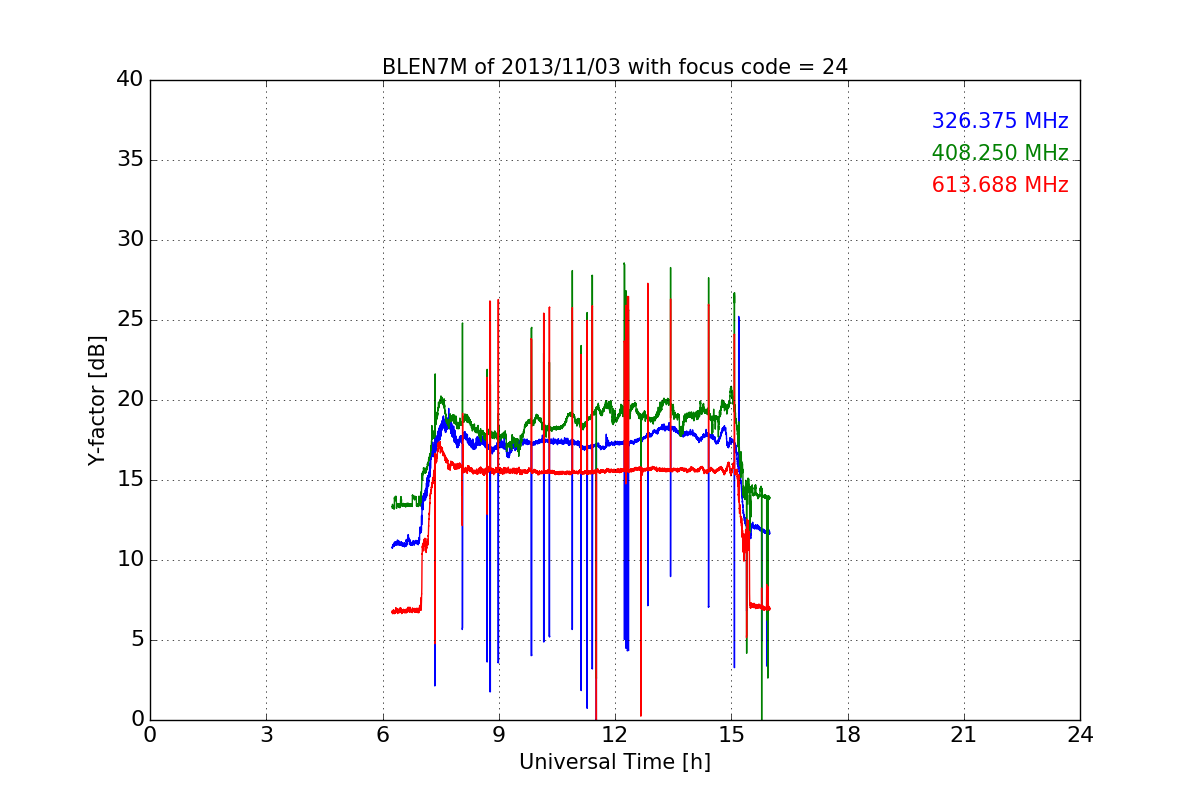Click x-axis tick label 24
The width and height of the screenshot is (1200, 800).
1080,735
